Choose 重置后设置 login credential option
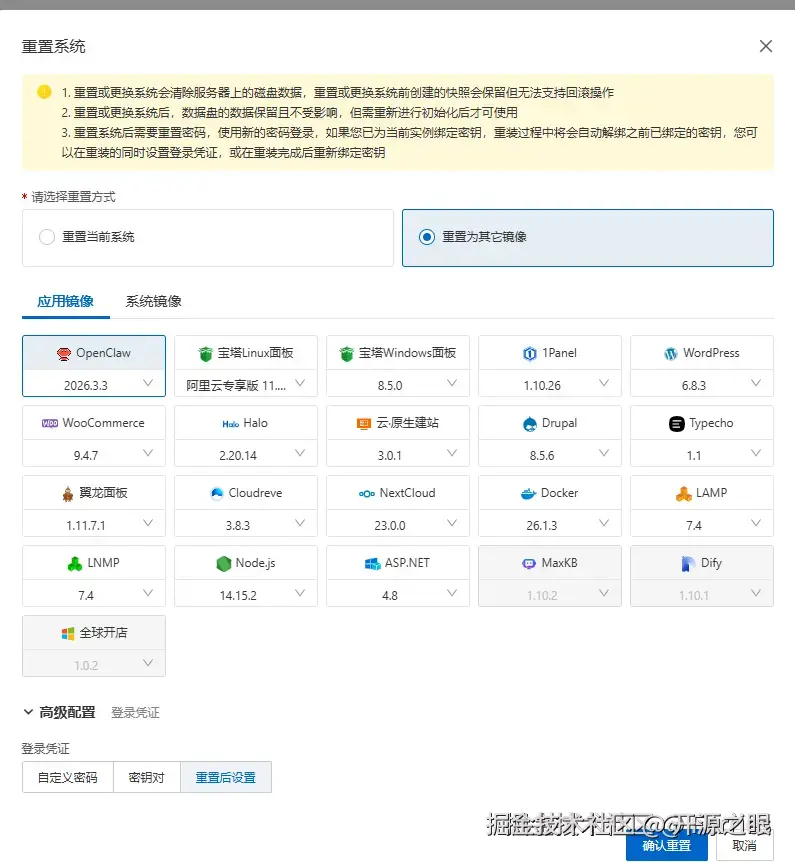This screenshot has height=862, width=795. (226, 777)
